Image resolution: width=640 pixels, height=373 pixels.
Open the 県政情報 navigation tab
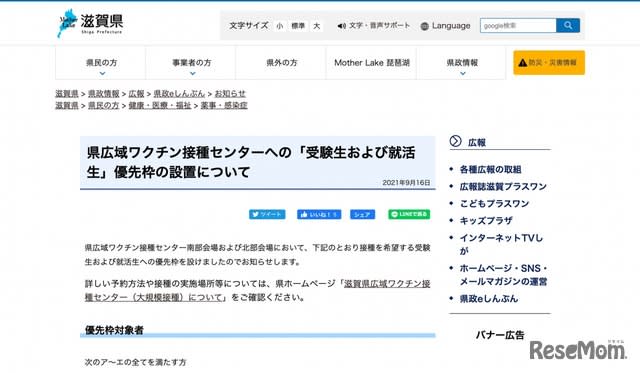pos(462,63)
